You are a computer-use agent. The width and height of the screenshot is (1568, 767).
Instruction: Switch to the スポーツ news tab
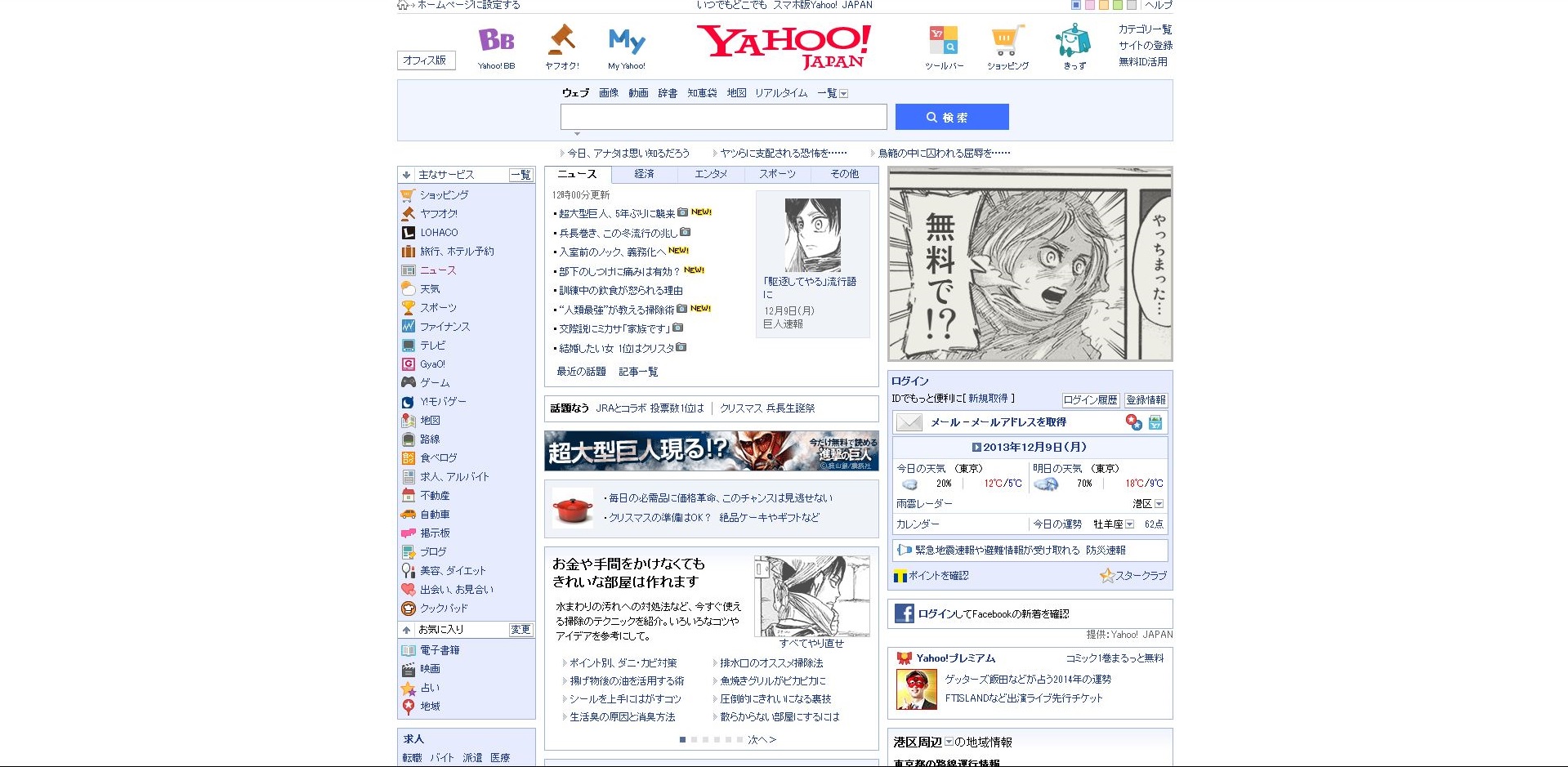[777, 174]
